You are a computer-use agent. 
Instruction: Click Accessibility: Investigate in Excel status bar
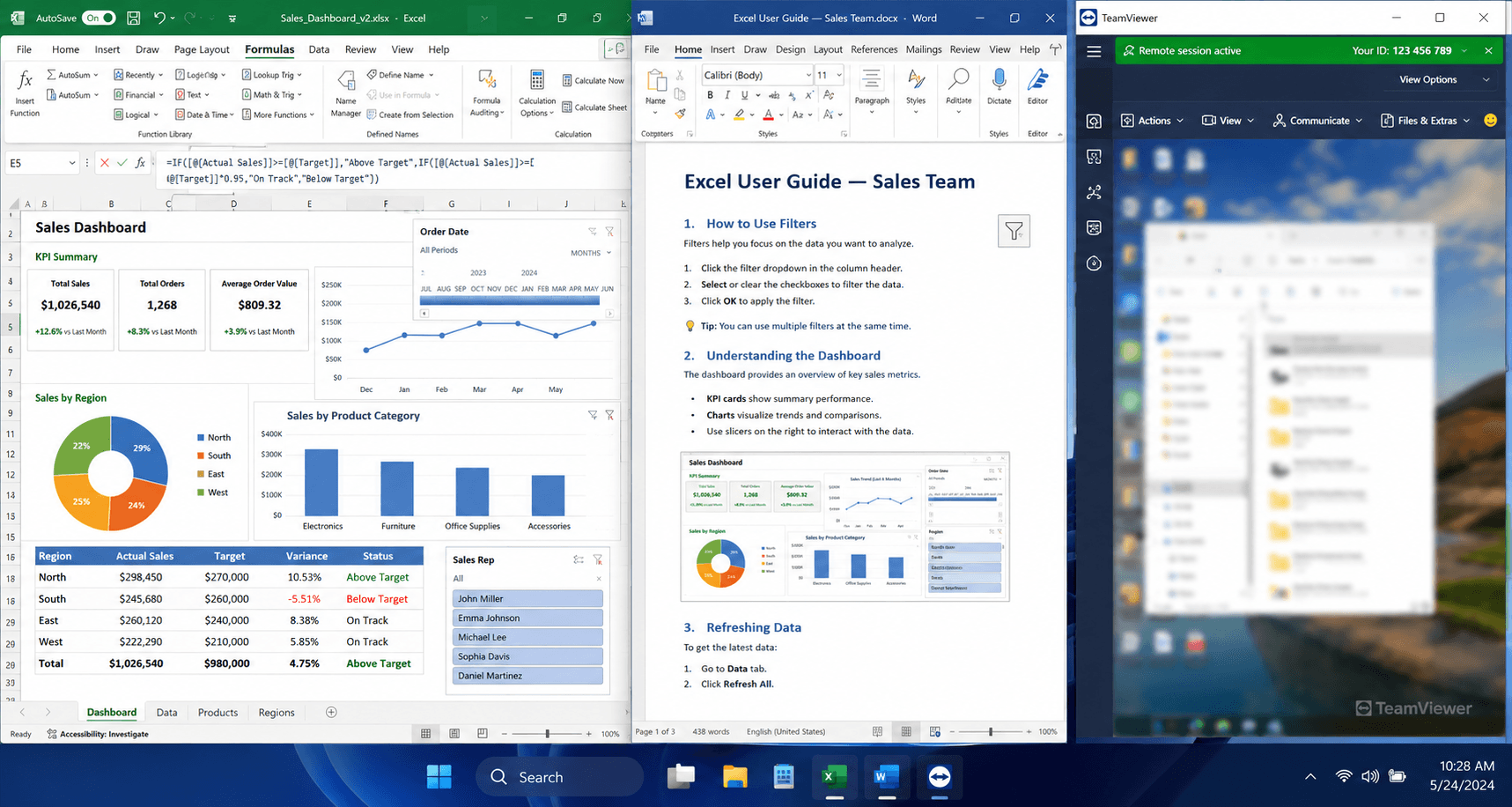(x=98, y=734)
